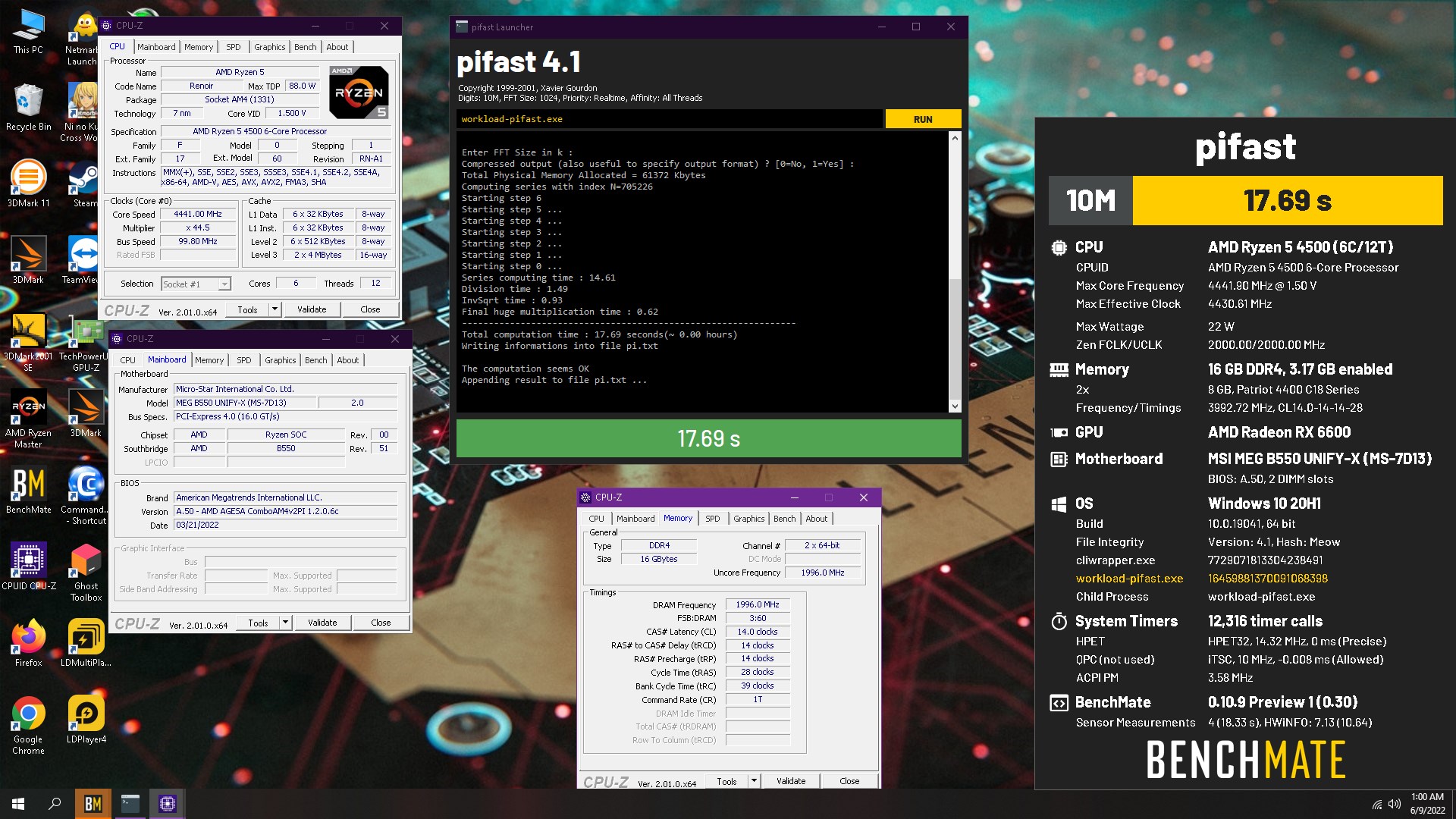Open CPU tab in CPU-Z Memory window

(x=597, y=519)
